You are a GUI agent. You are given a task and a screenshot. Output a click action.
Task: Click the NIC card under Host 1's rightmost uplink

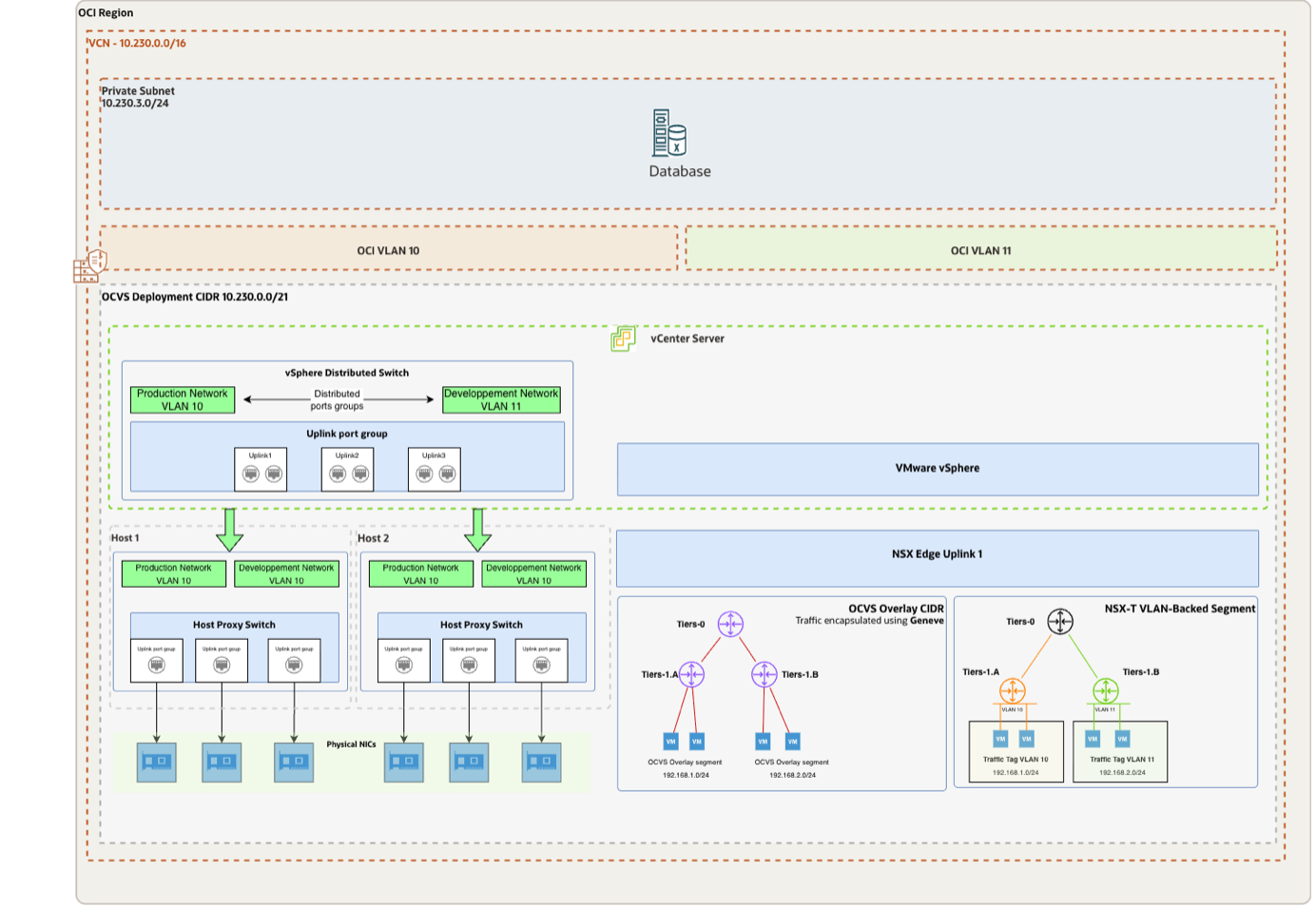[294, 763]
